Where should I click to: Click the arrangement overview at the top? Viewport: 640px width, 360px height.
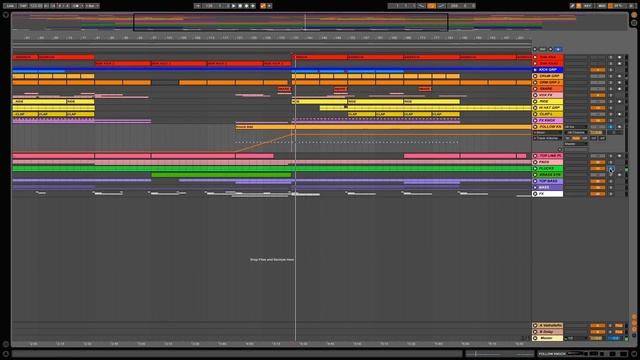pyautogui.click(x=320, y=22)
